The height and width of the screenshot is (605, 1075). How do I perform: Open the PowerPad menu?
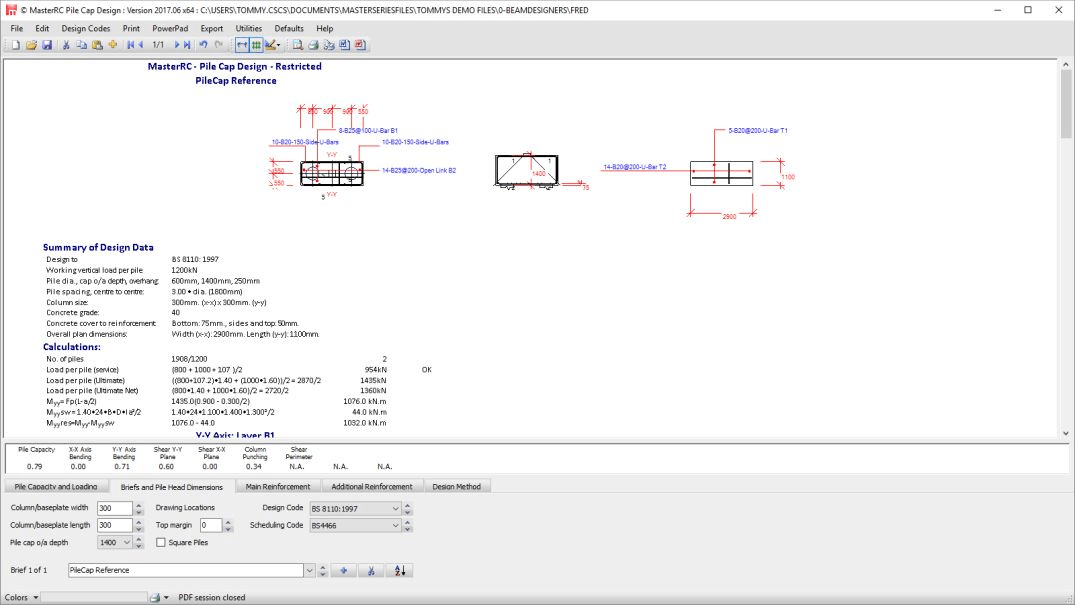(170, 29)
